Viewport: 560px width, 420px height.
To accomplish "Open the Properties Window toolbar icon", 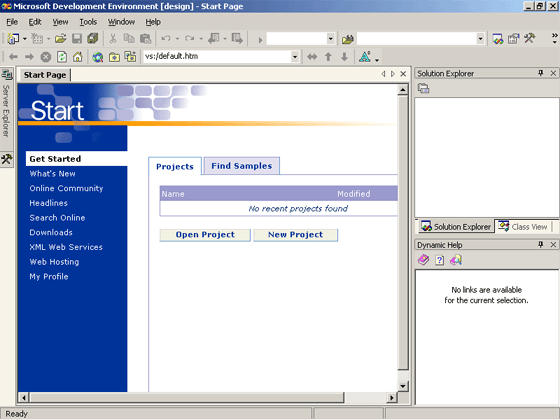I will pos(514,39).
